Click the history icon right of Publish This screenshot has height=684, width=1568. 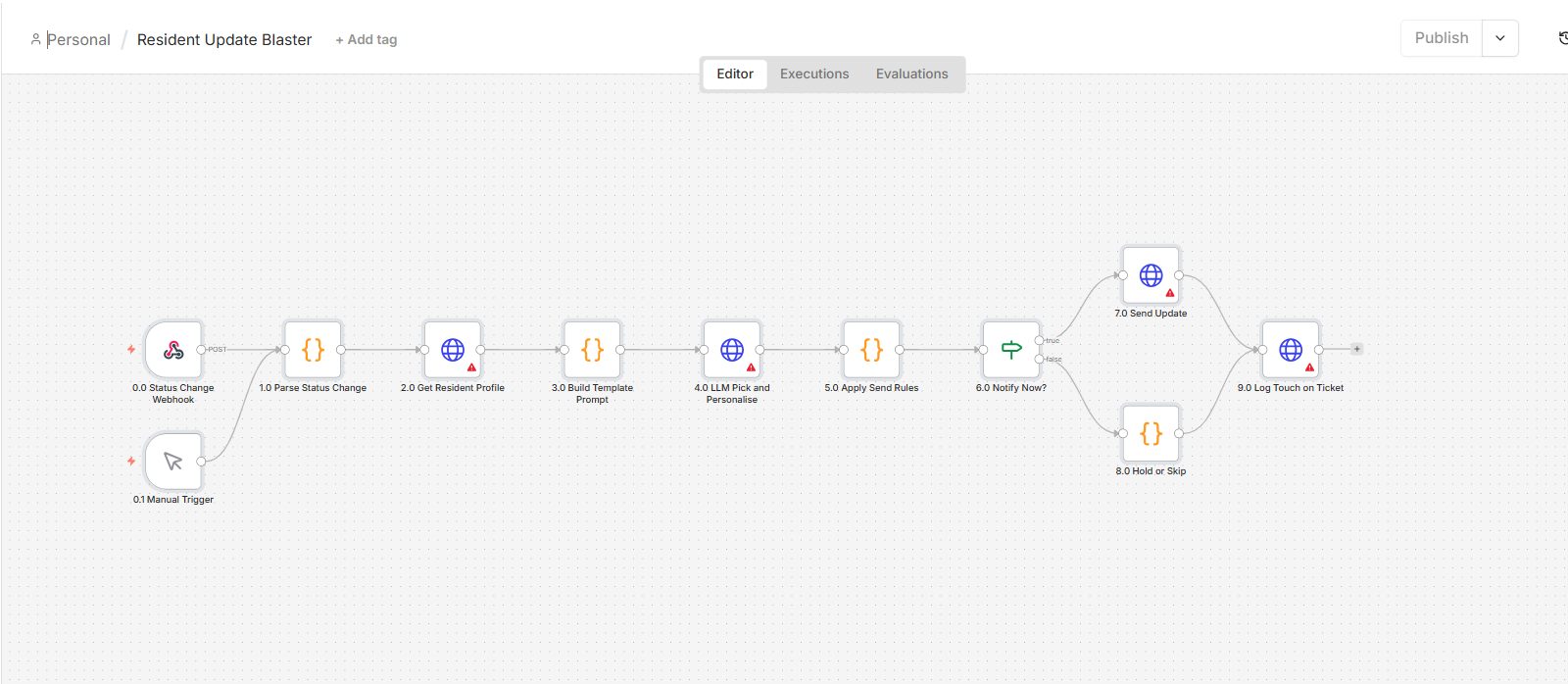coord(1562,38)
